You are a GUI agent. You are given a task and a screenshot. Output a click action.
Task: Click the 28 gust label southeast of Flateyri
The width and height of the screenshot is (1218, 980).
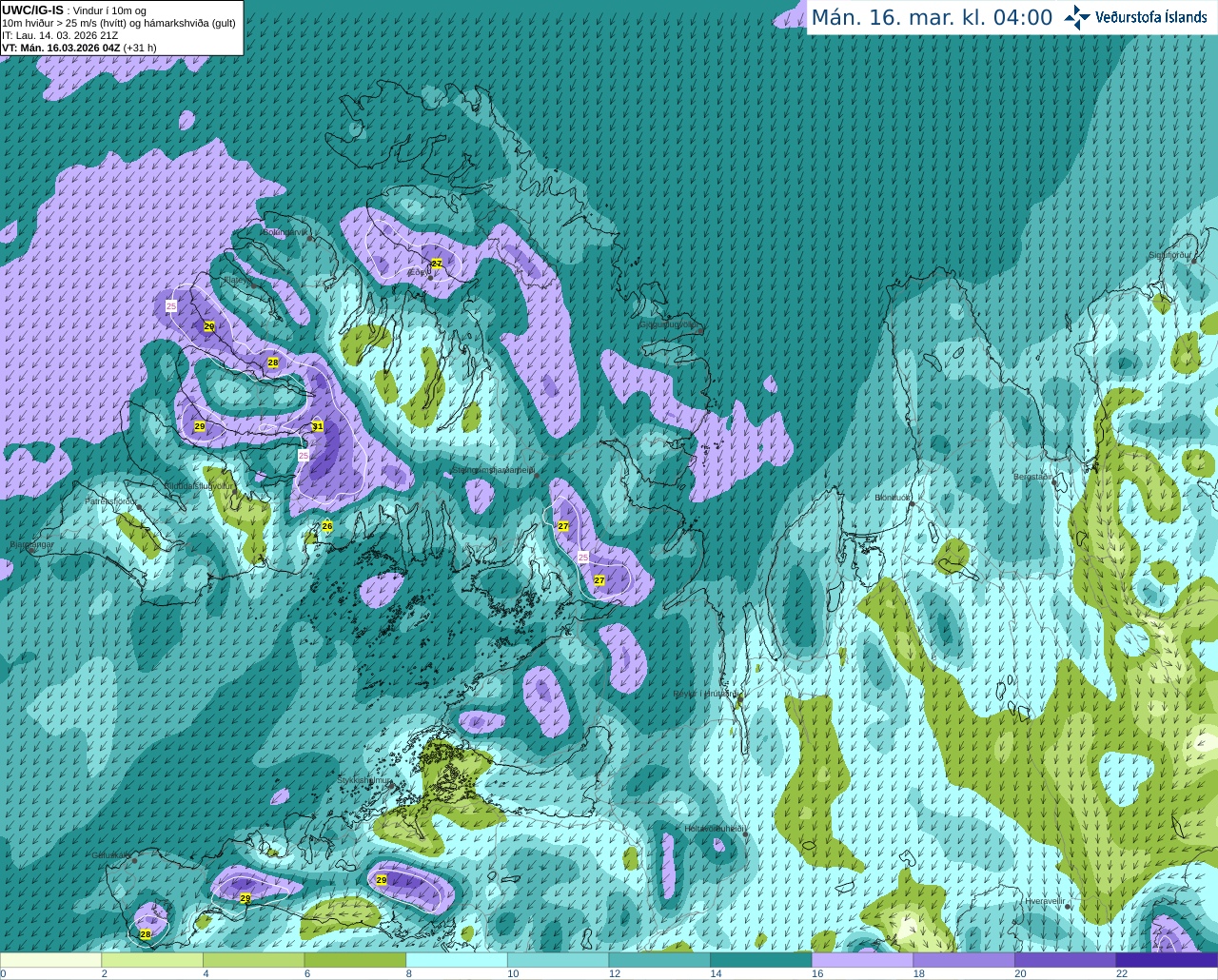273,363
